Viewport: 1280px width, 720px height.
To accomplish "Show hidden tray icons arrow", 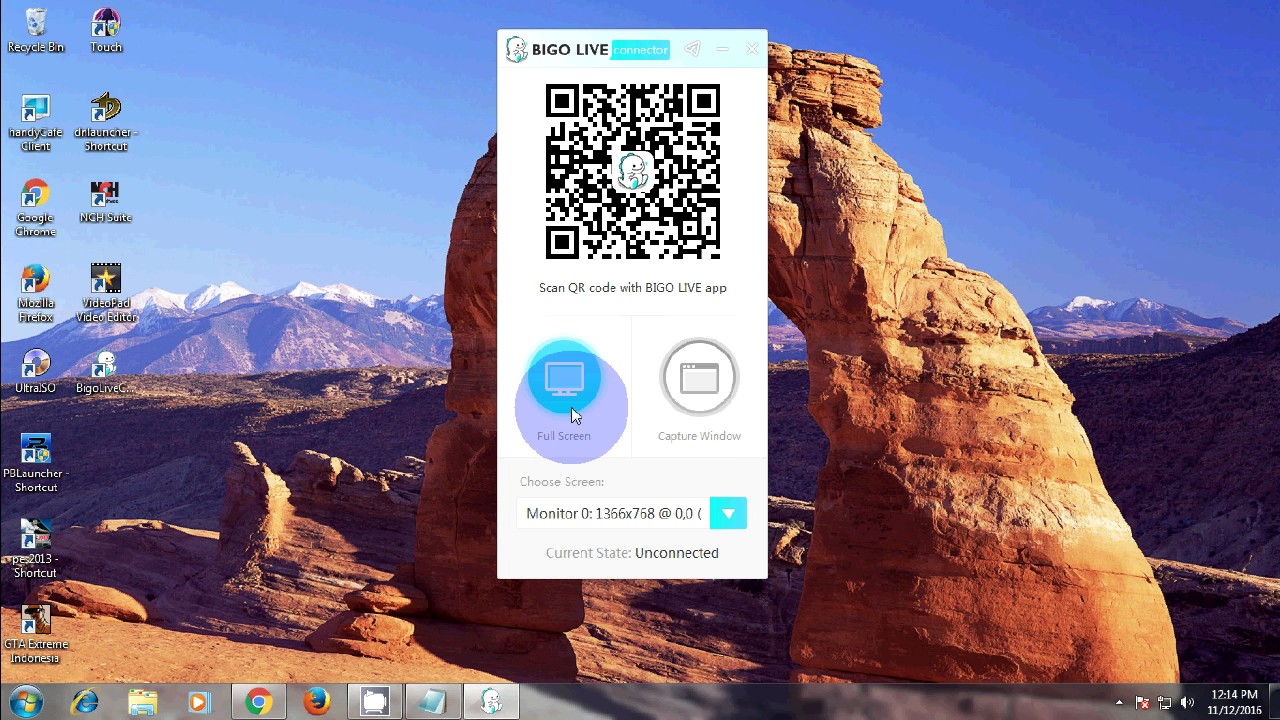I will coord(1119,703).
